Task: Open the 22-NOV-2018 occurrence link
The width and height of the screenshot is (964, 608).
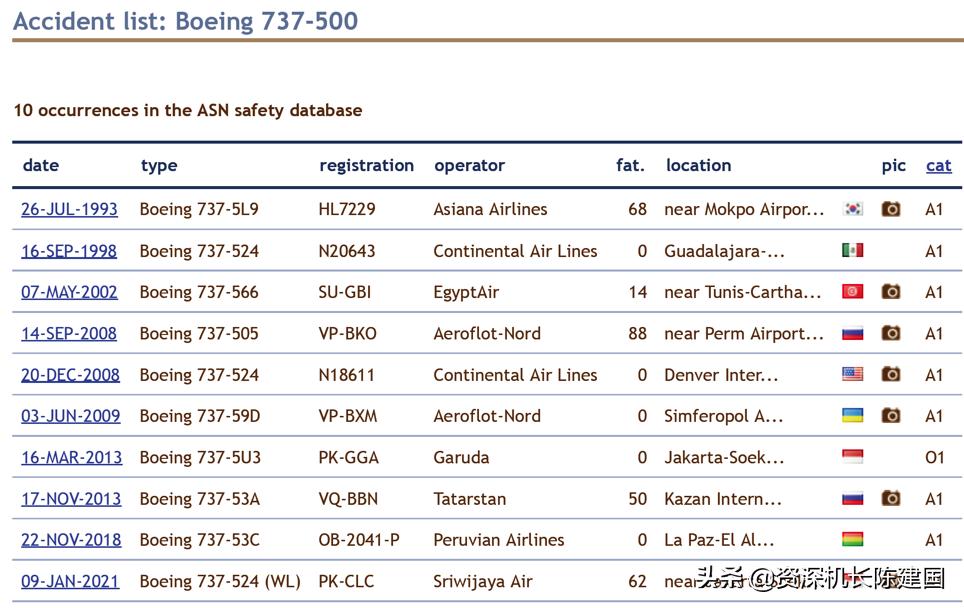Action: (x=71, y=539)
